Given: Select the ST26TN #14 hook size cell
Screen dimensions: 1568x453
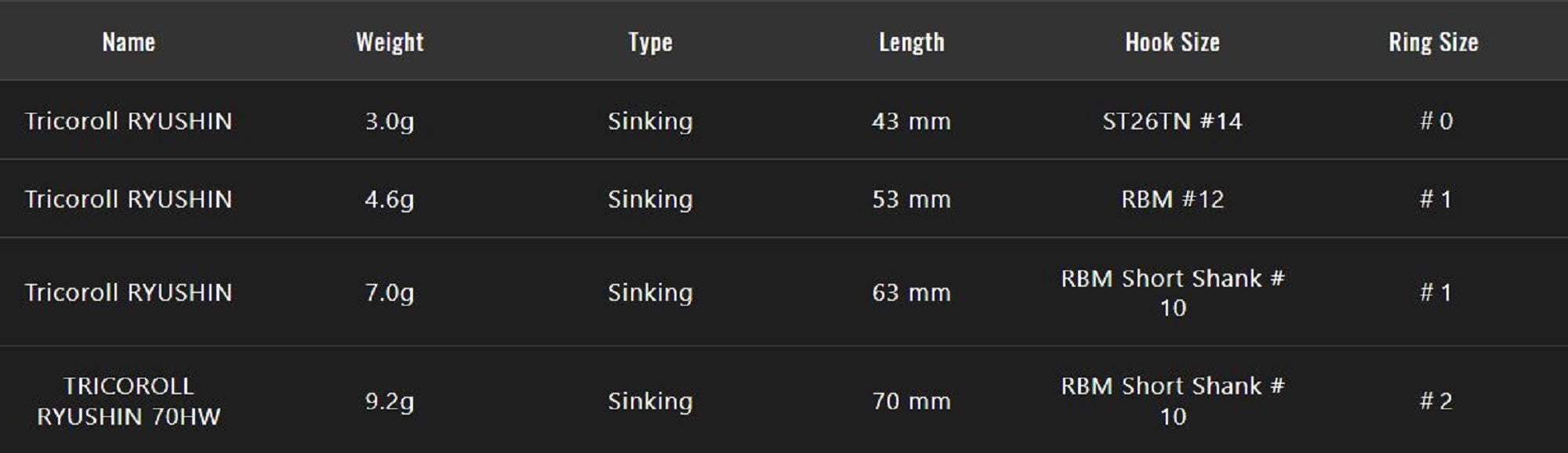Looking at the screenshot, I should click(x=1172, y=121).
